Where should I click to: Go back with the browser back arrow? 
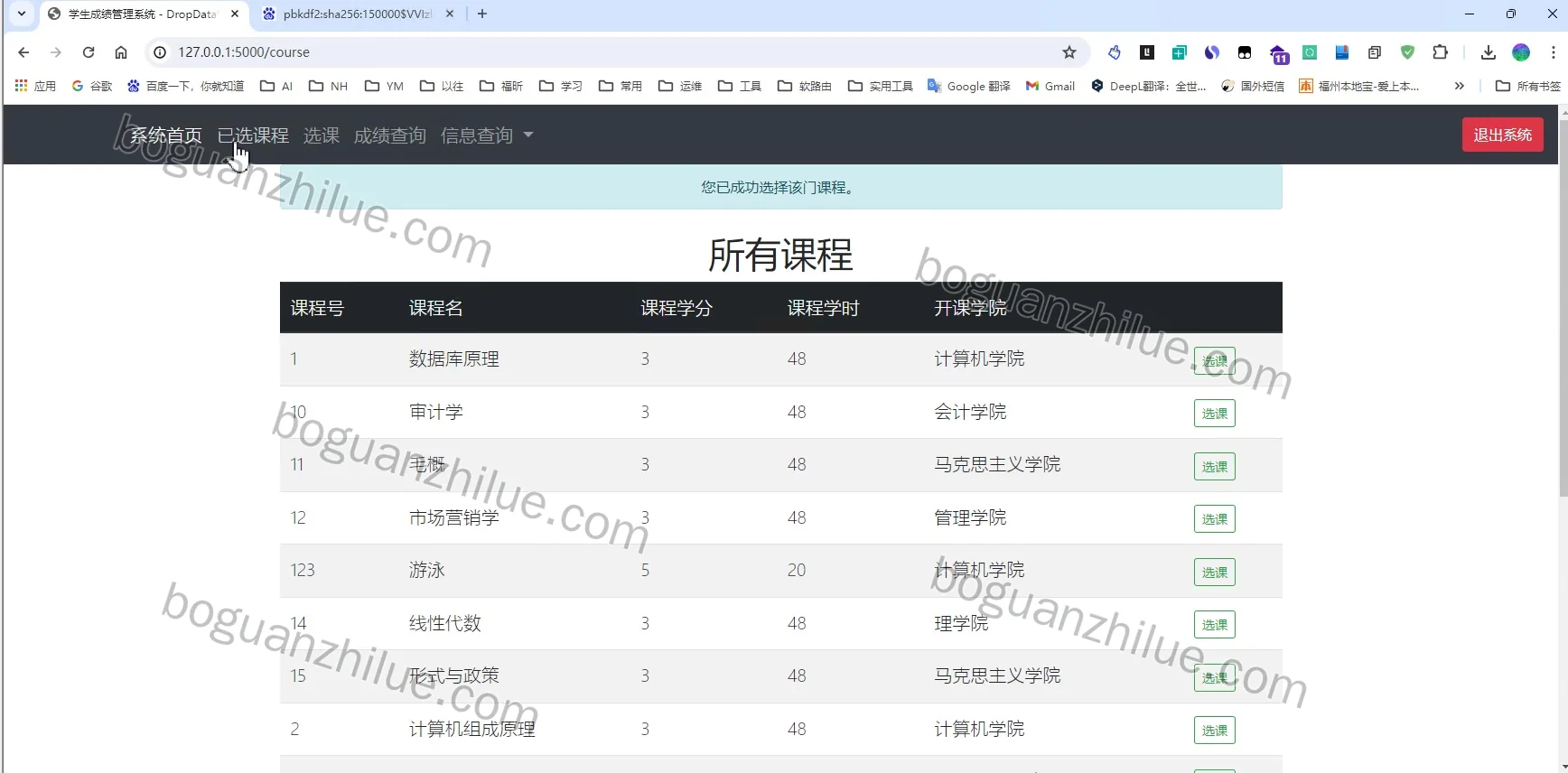click(23, 52)
